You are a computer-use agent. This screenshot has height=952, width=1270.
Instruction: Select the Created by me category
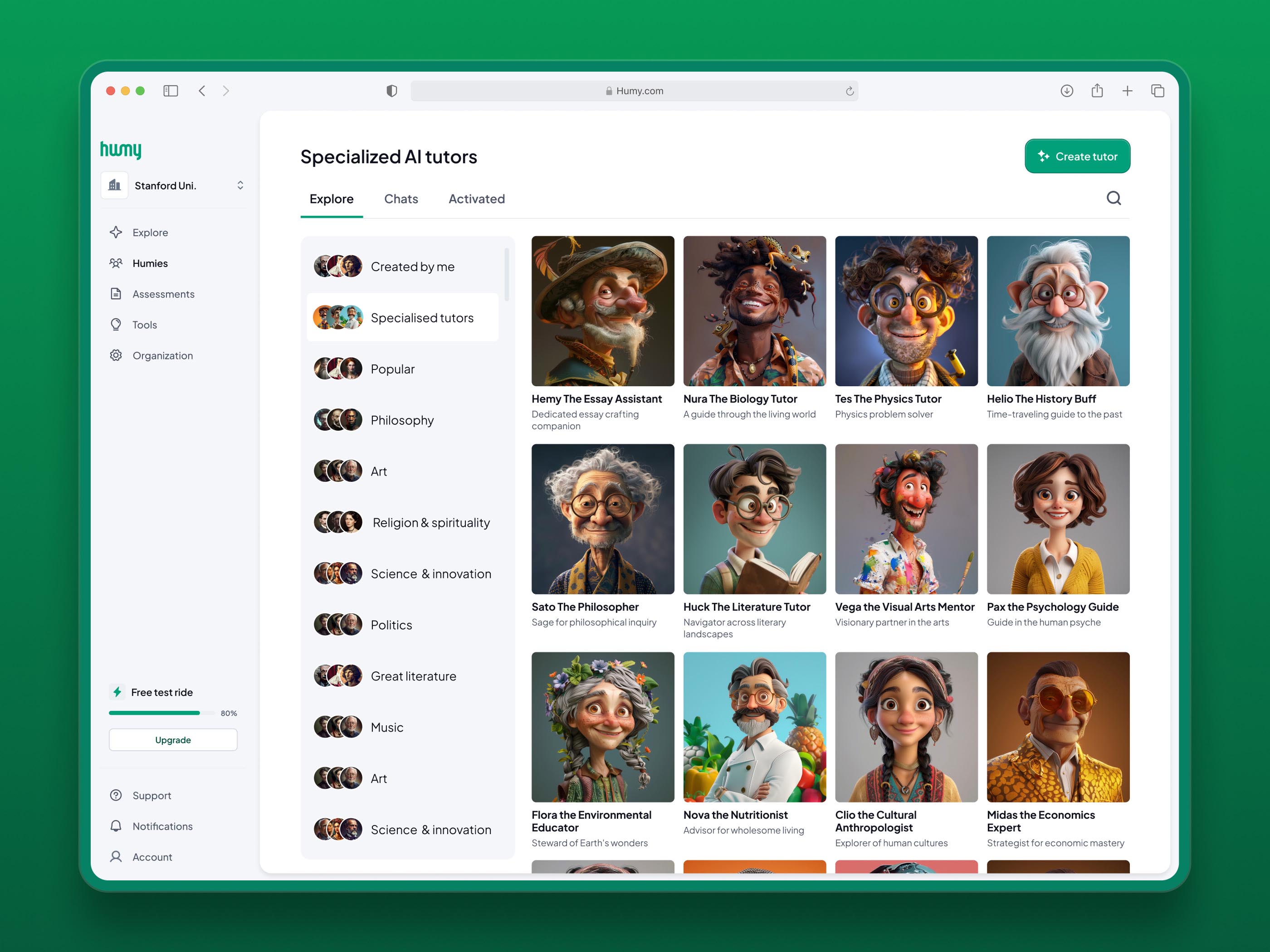tap(412, 267)
